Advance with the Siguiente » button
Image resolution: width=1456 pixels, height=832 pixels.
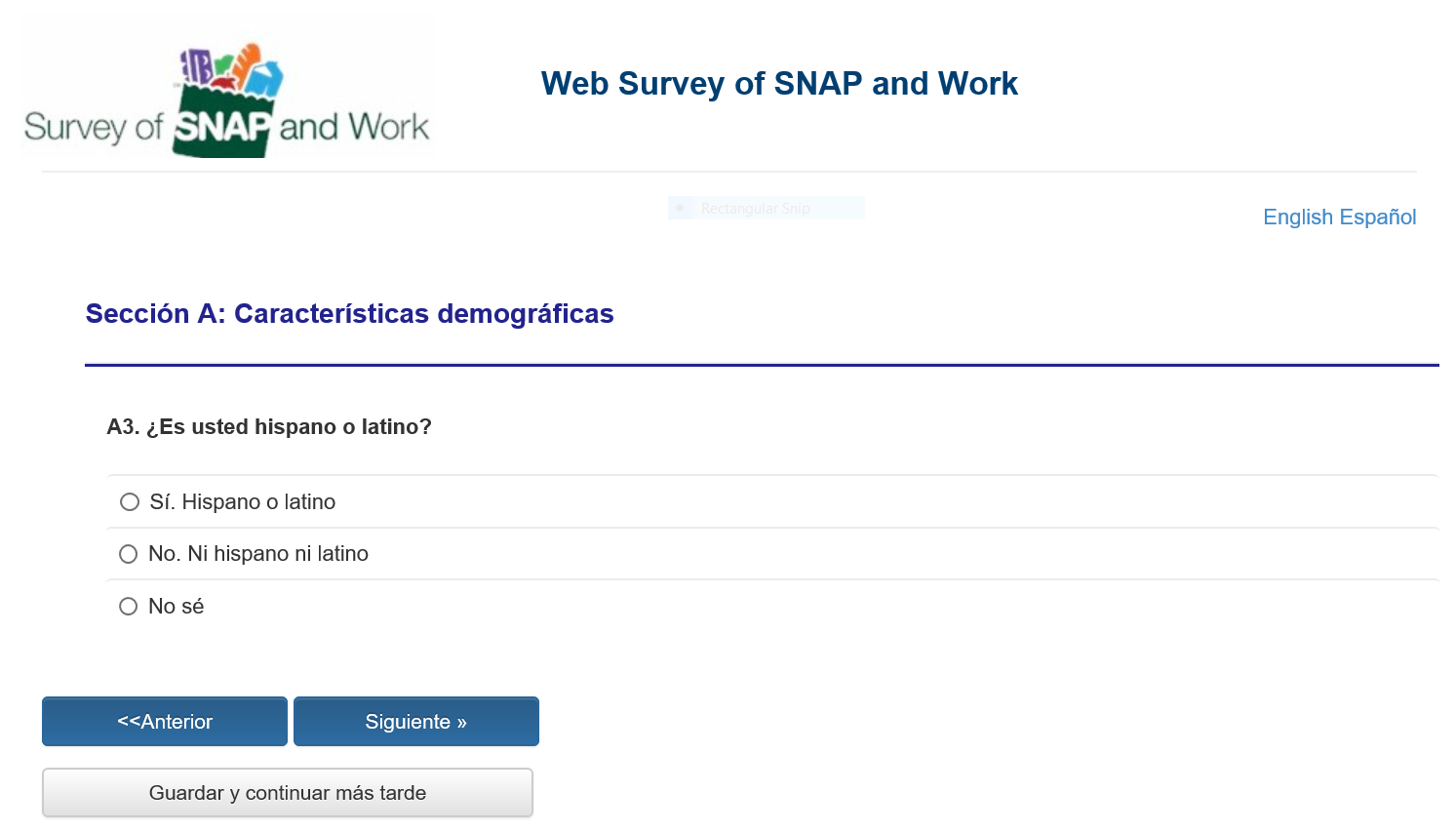(416, 722)
